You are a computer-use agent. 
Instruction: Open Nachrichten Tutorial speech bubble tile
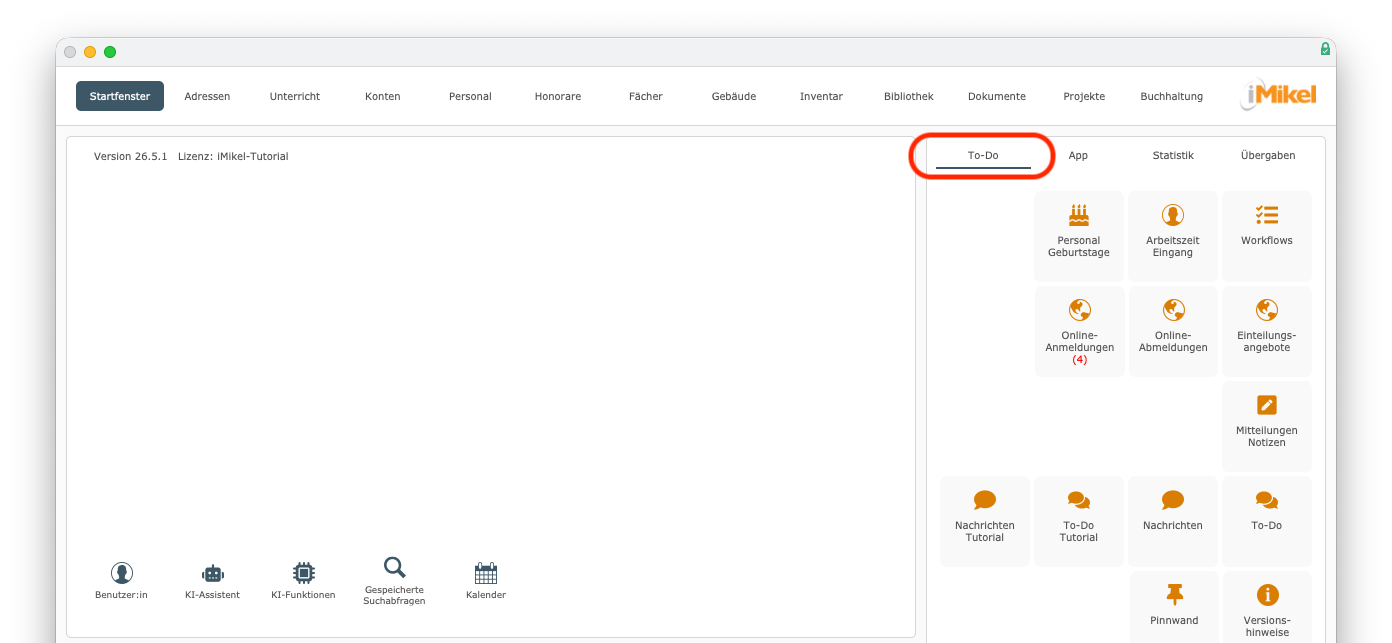[x=985, y=521]
